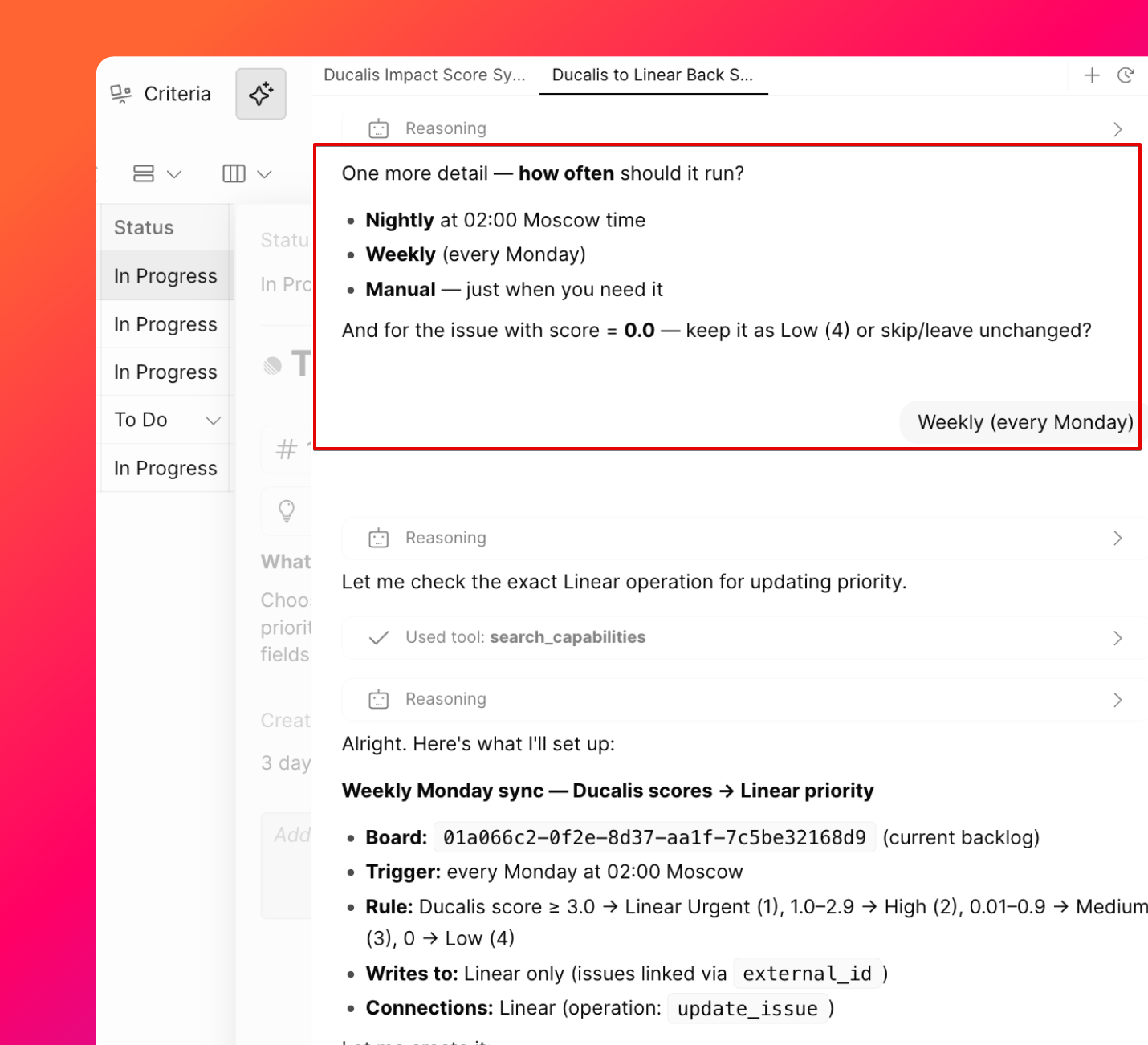The width and height of the screenshot is (1148, 1045).
Task: Click the board ID code '01a066c2-0f2e-8d37...'
Action: point(654,837)
